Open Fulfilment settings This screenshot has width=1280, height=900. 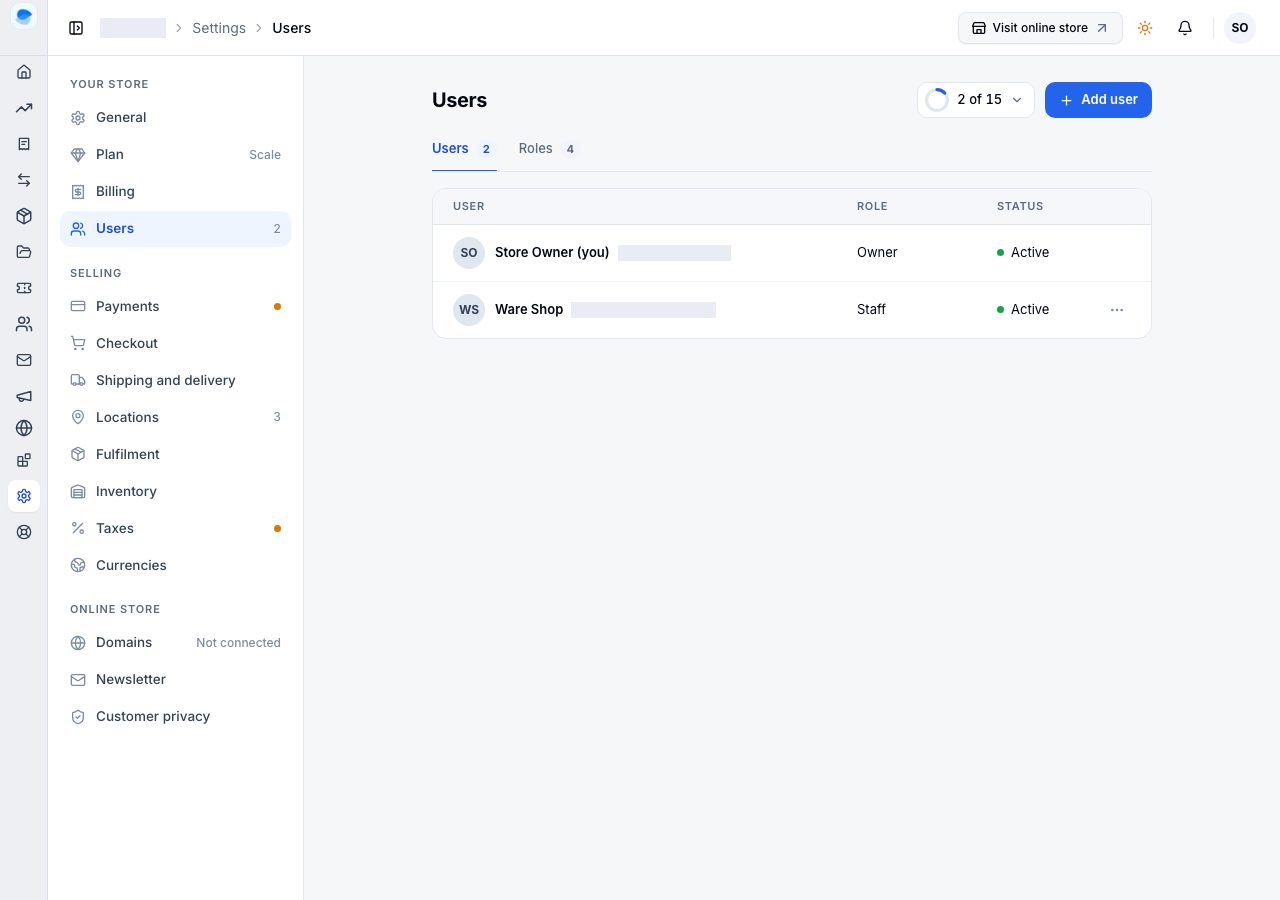click(x=175, y=454)
